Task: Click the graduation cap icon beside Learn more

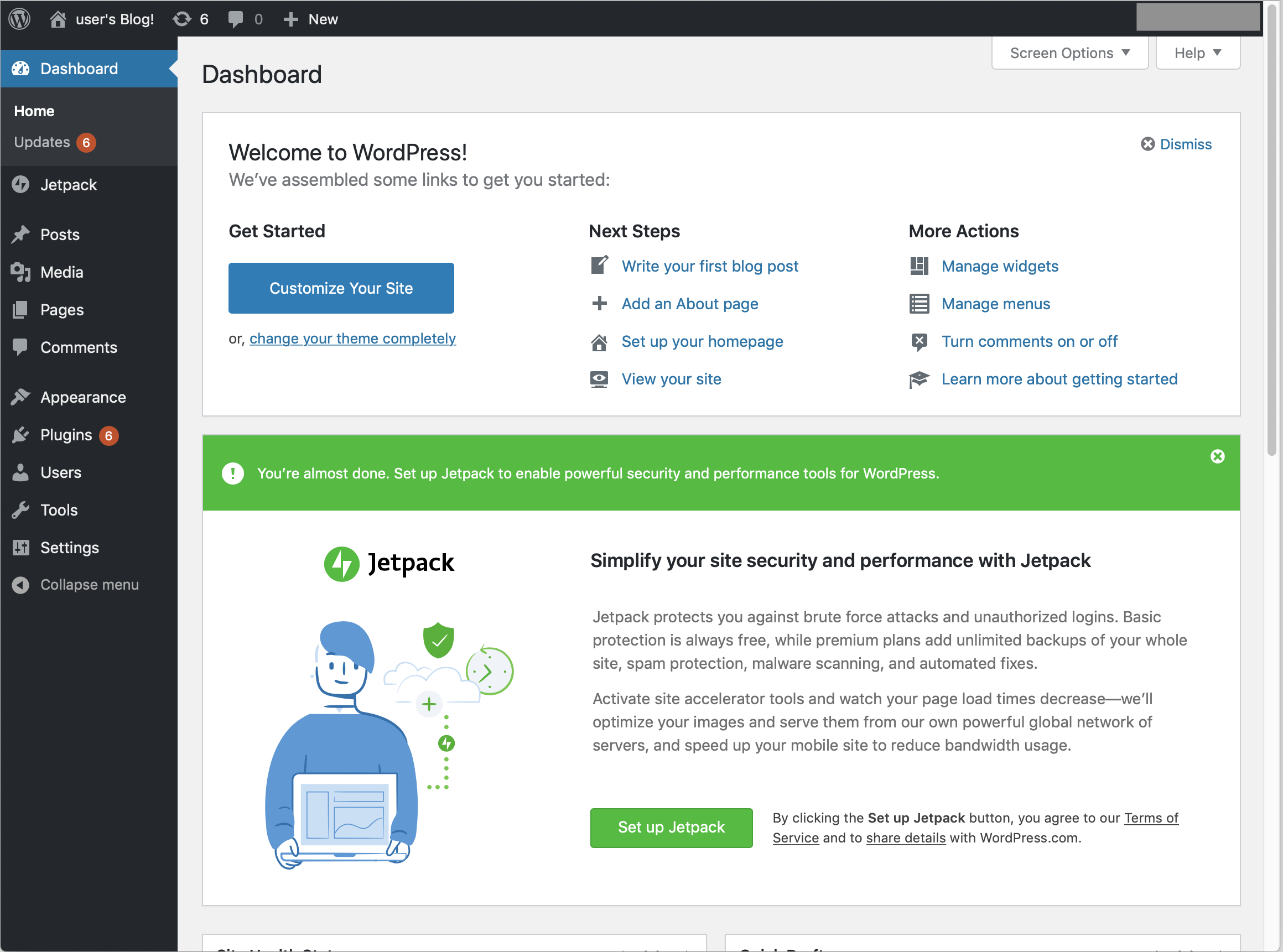Action: (x=920, y=380)
